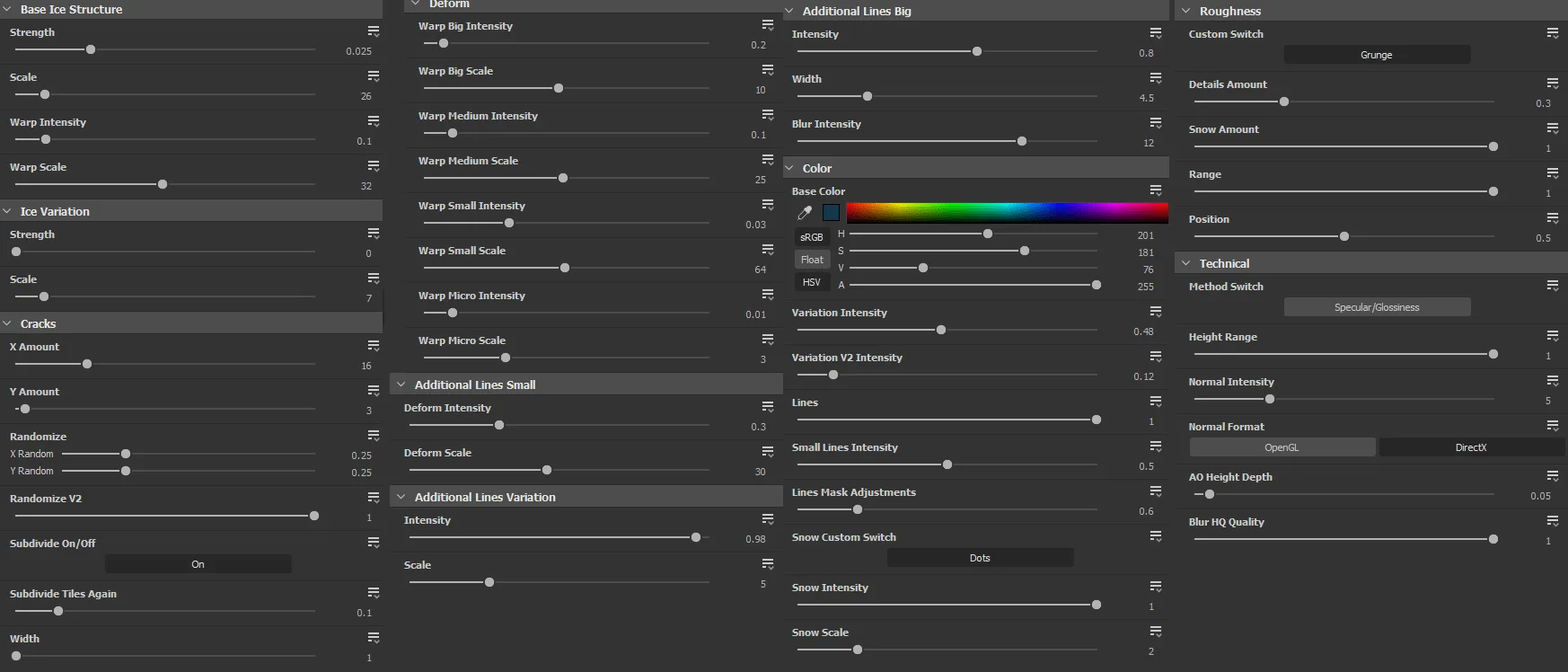The height and width of the screenshot is (672, 1568).
Task: Select OpenGL normal format
Action: click(1282, 447)
